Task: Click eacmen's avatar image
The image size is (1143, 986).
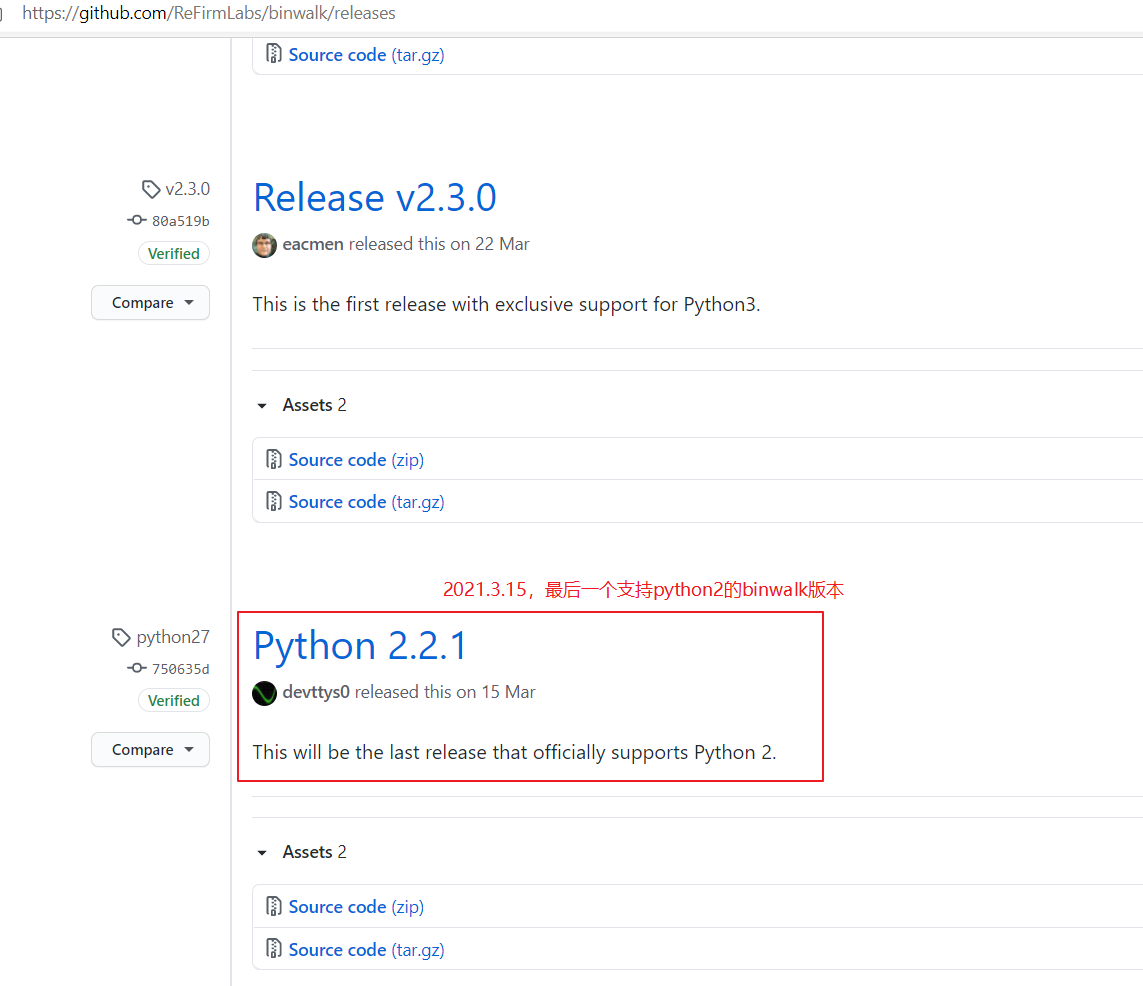Action: [x=264, y=245]
